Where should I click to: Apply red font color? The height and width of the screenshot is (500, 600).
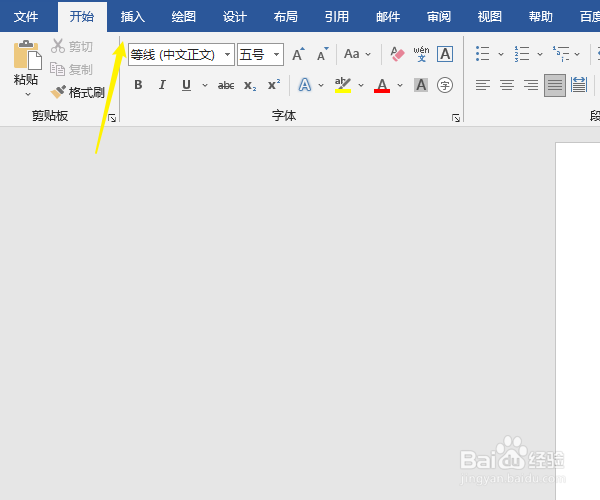point(382,85)
